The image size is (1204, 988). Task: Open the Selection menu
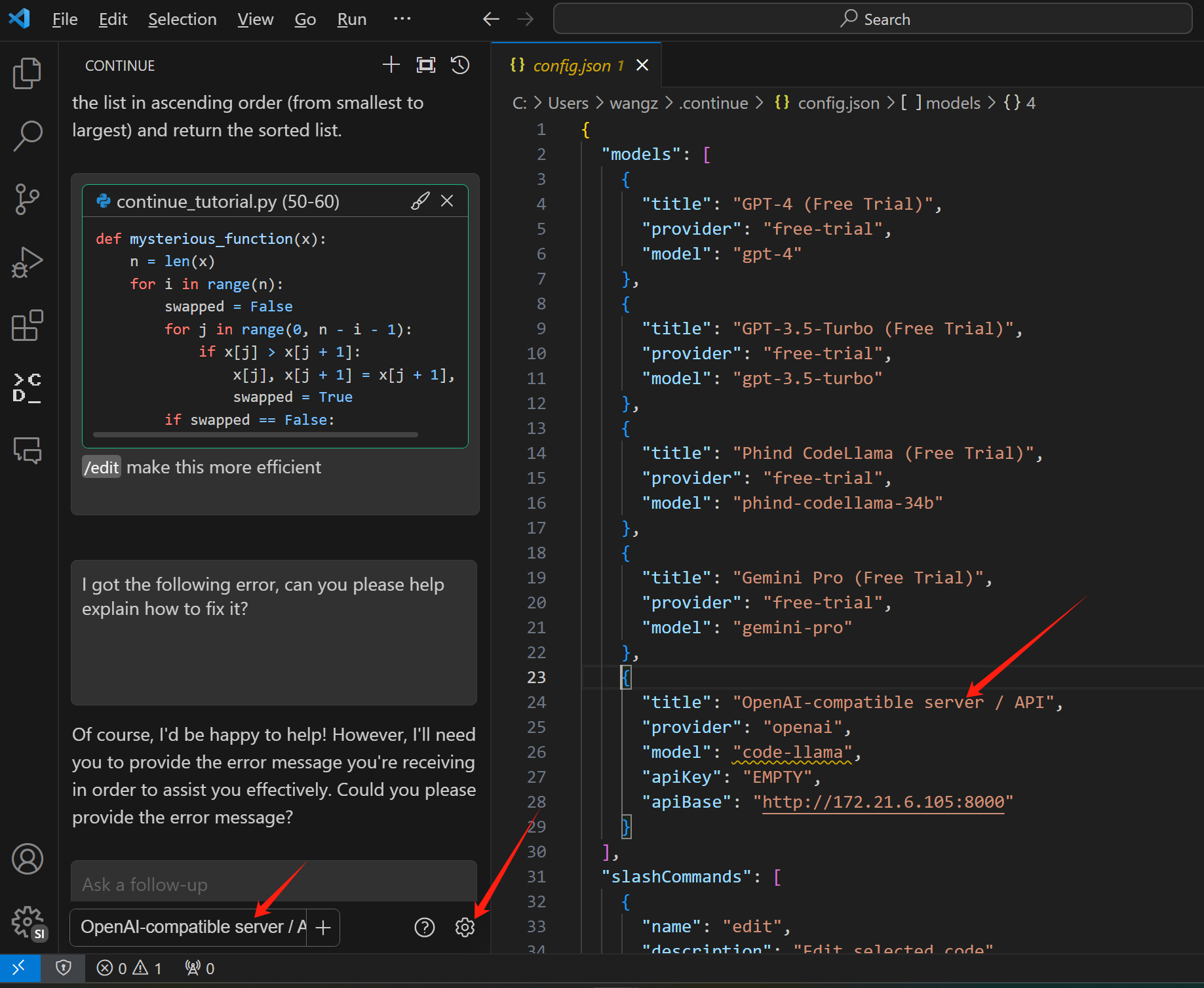pos(182,19)
